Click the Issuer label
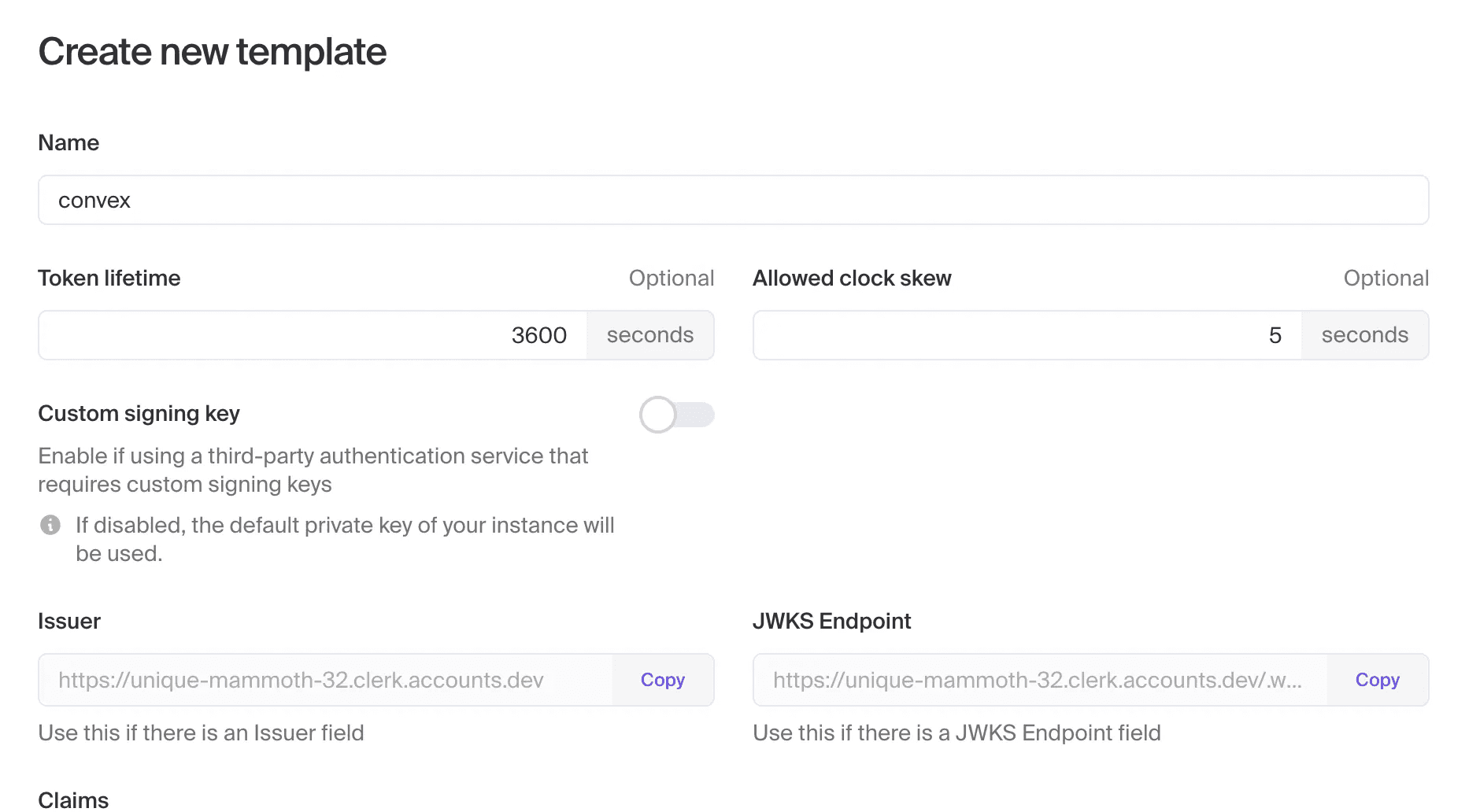Screen dimensions: 1480x812 69,621
